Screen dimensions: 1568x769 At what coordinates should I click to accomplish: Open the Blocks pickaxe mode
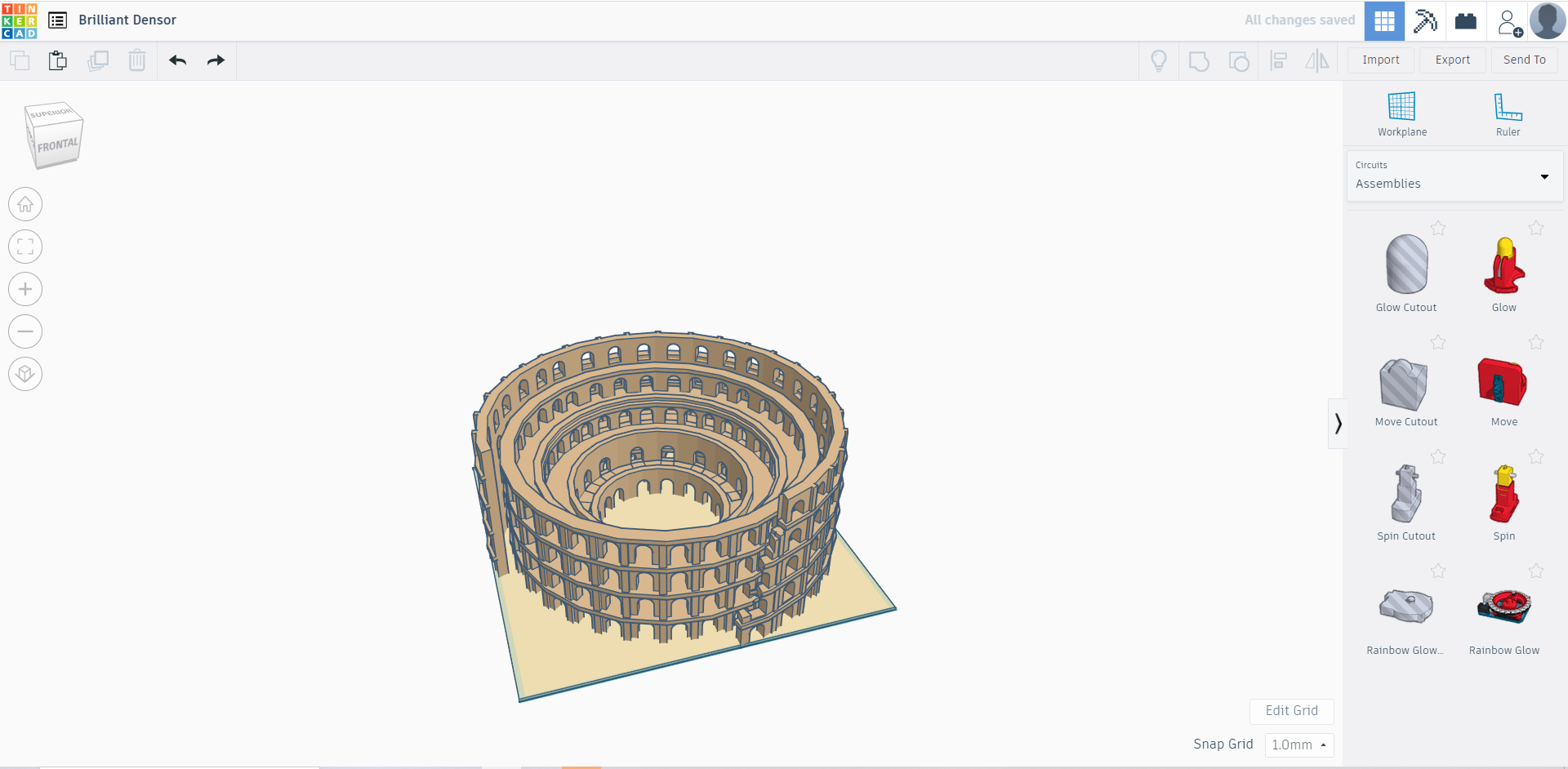pos(1425,20)
